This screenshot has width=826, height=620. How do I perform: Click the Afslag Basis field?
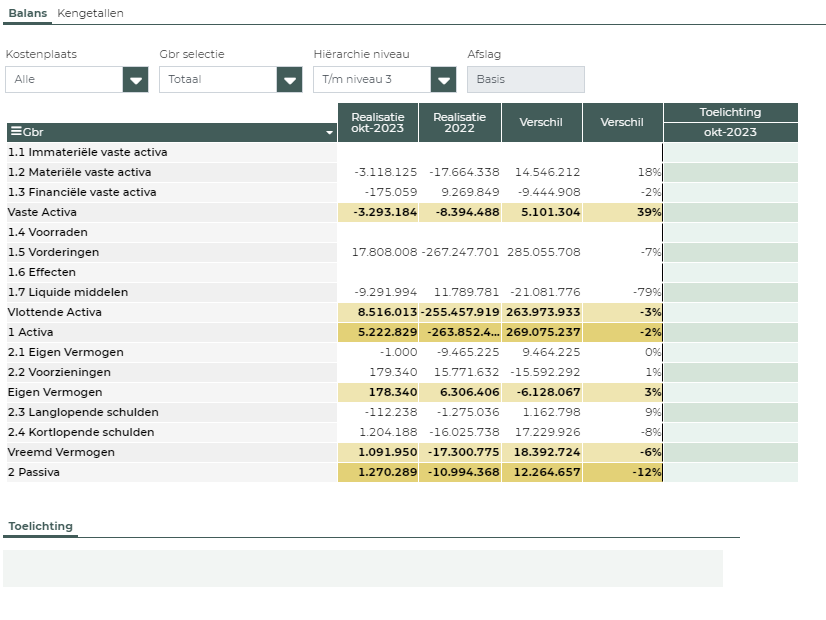(x=525, y=80)
